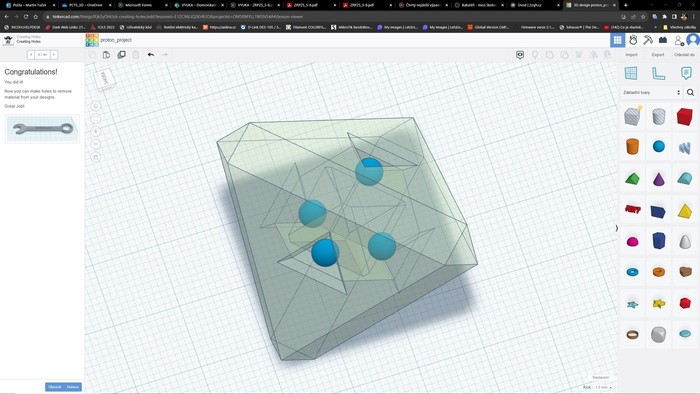
Task: Pick the red Box shape
Action: [x=684, y=116]
